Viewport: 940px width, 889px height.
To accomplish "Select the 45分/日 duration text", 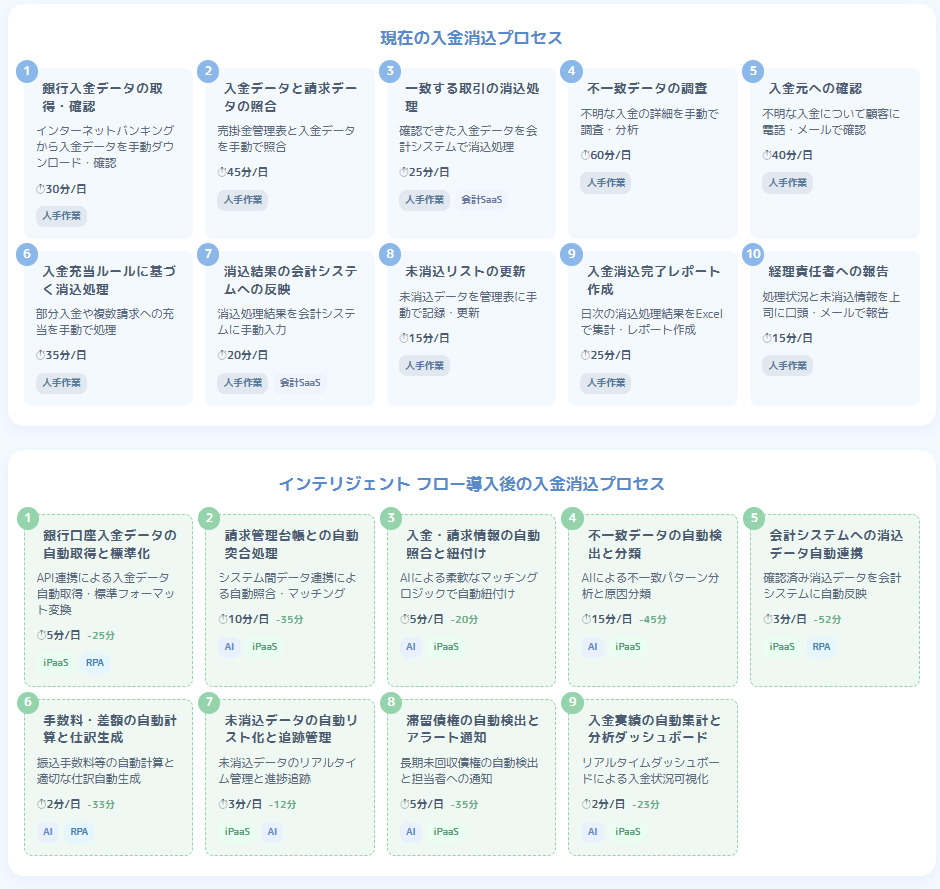I will click(247, 172).
